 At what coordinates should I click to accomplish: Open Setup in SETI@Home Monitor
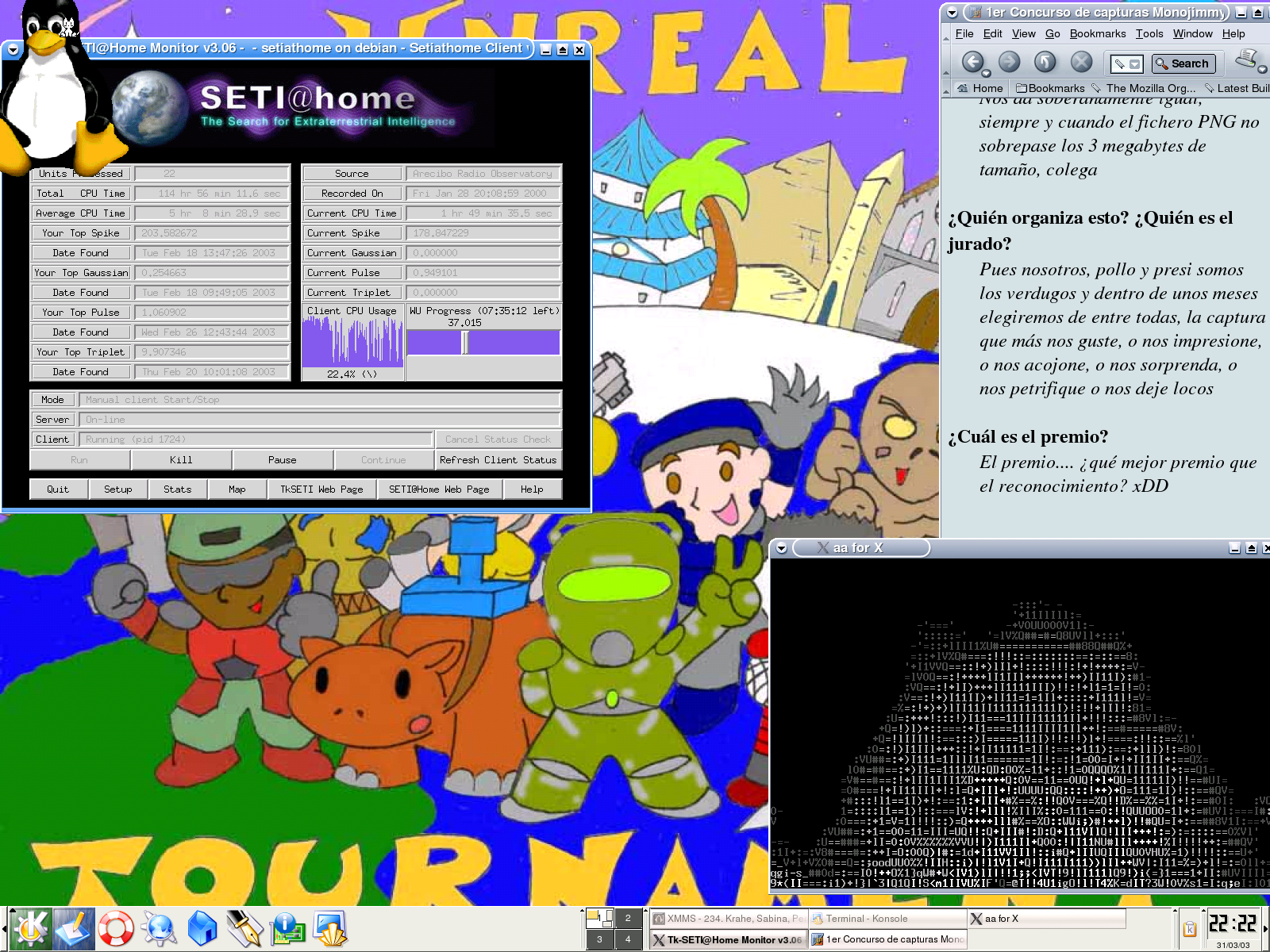coord(118,489)
